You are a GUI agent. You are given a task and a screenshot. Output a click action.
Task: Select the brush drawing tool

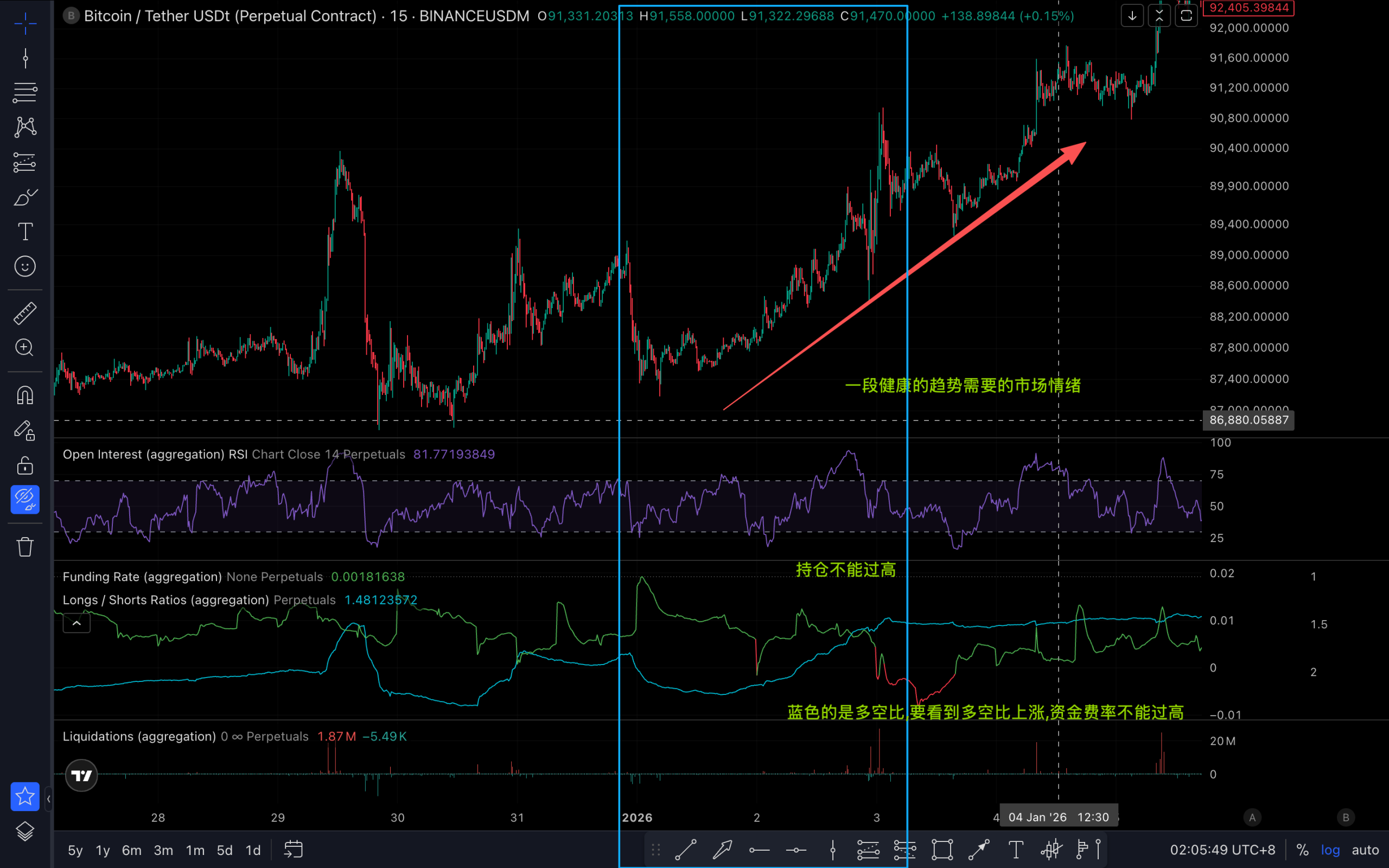[x=26, y=197]
